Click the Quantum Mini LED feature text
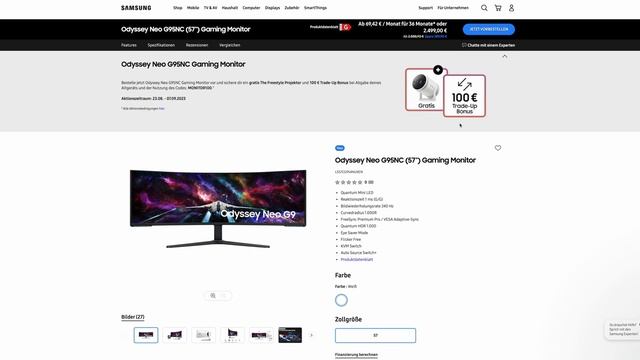The image size is (640, 360). pyautogui.click(x=357, y=192)
